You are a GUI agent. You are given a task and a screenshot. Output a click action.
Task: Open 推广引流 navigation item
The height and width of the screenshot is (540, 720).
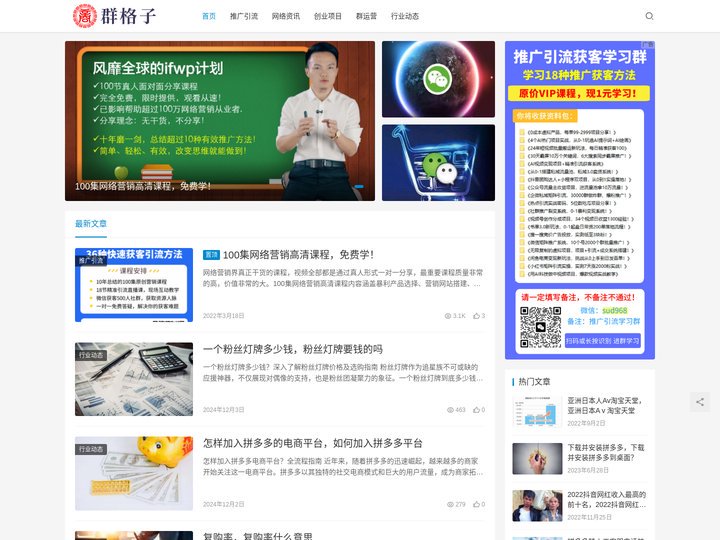pyautogui.click(x=244, y=16)
